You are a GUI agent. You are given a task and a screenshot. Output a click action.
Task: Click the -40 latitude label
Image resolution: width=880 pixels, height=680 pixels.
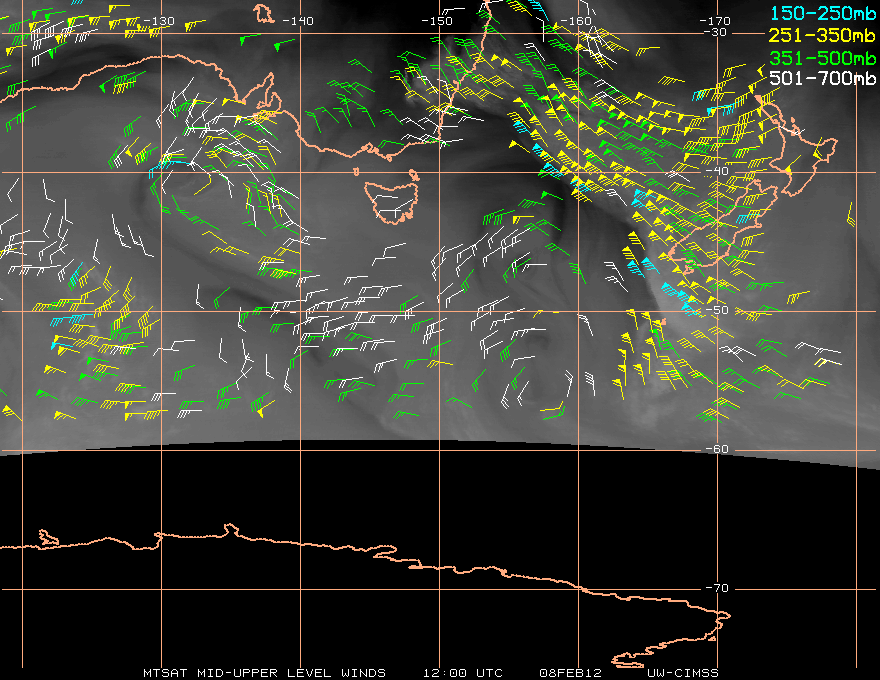[716, 171]
